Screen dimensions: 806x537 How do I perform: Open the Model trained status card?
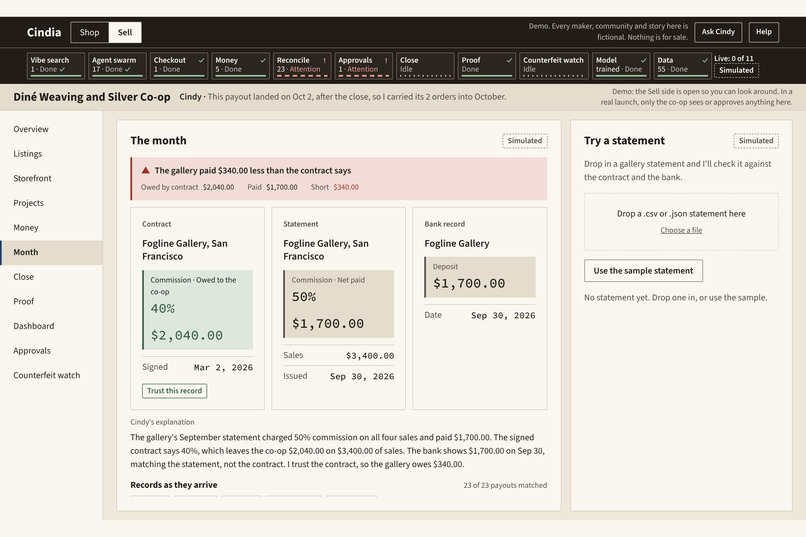coord(621,65)
